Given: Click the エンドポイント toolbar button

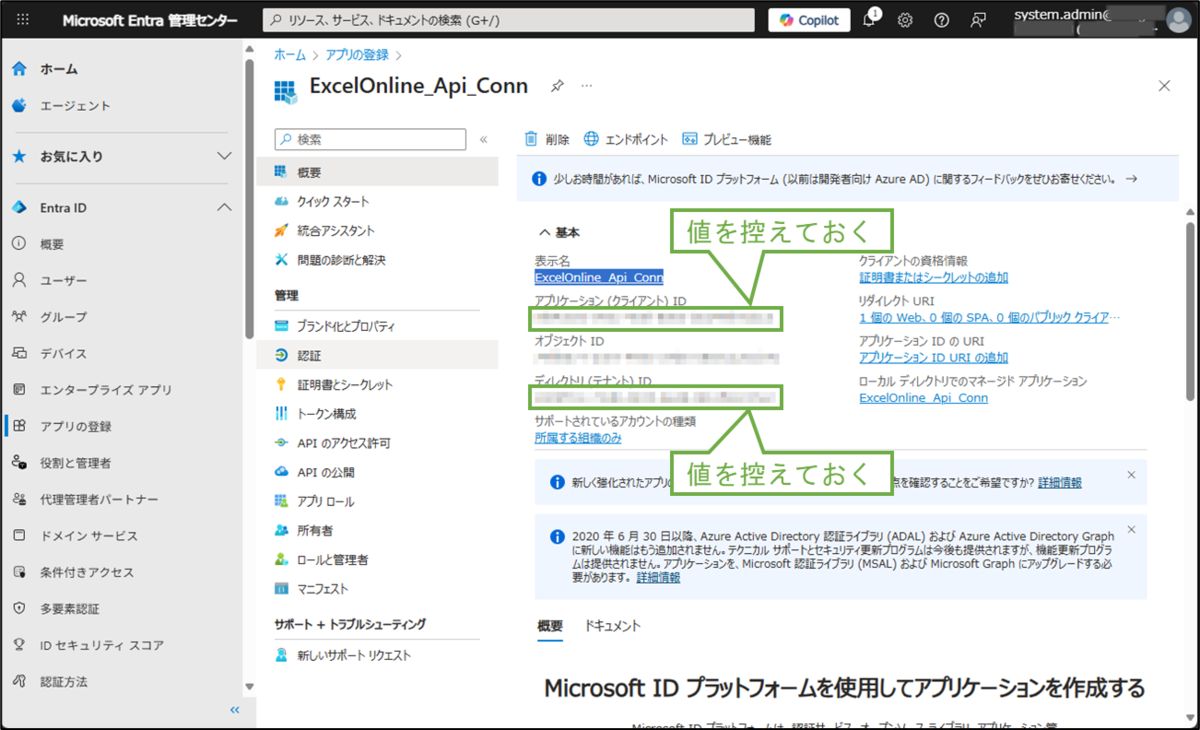Looking at the screenshot, I should point(626,140).
